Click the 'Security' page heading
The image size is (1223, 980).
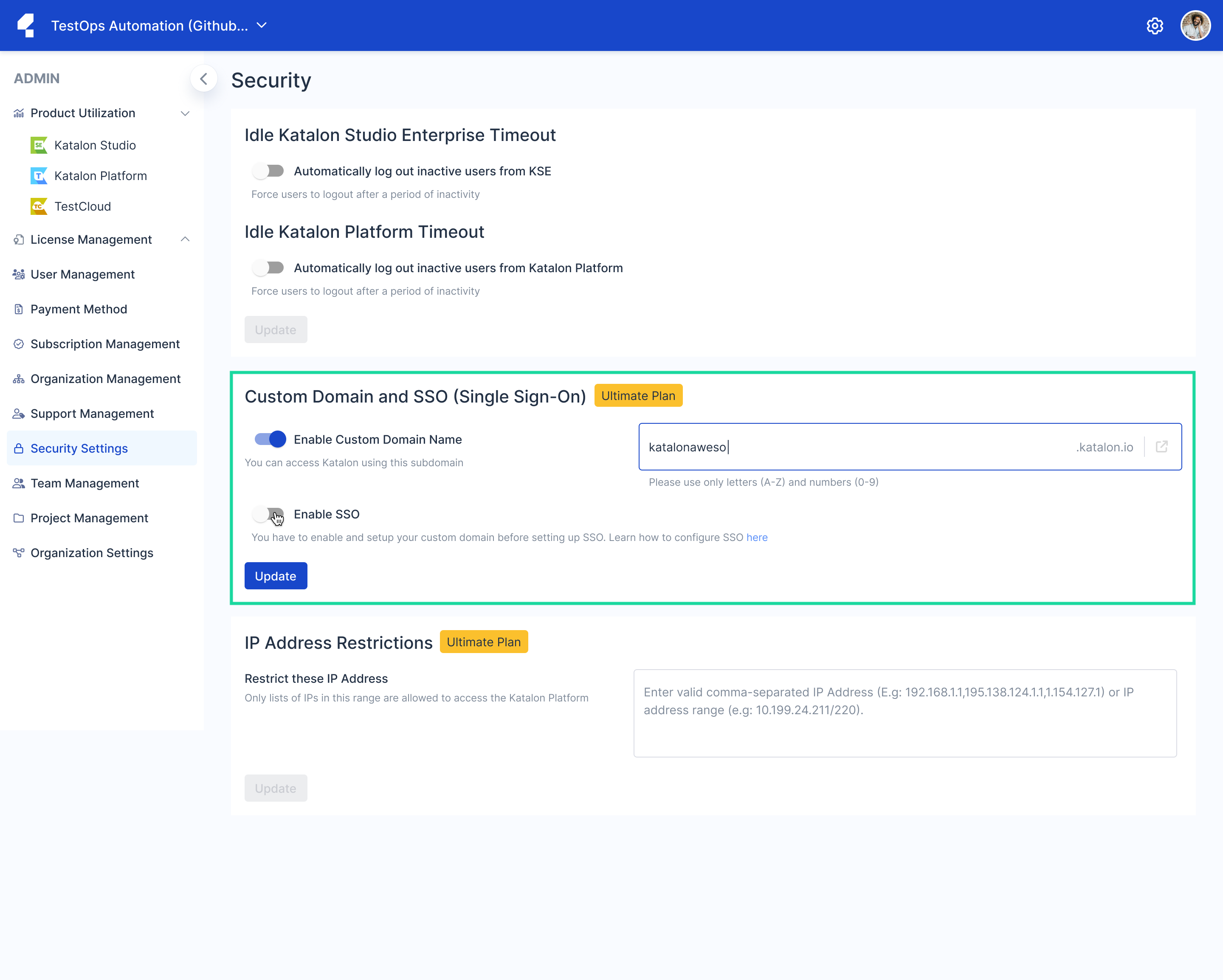point(271,80)
